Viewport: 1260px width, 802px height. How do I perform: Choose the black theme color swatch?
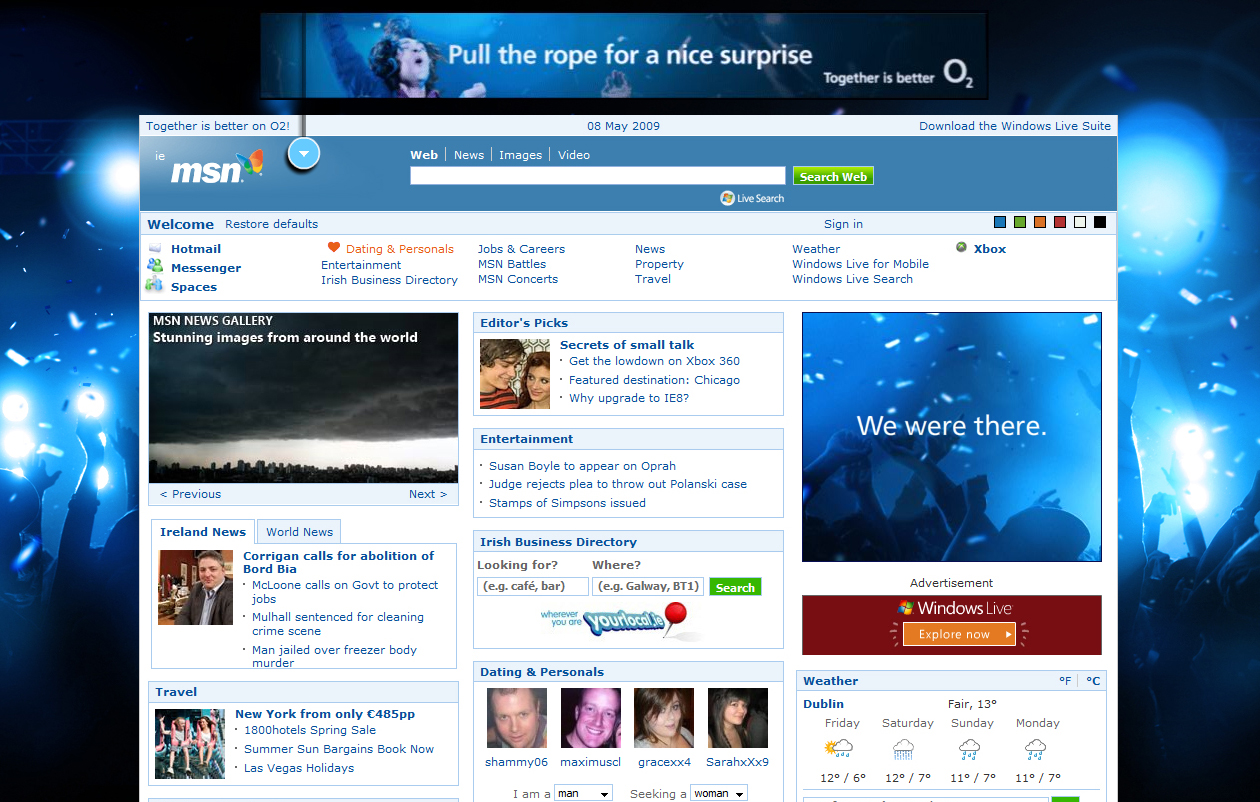(1100, 222)
